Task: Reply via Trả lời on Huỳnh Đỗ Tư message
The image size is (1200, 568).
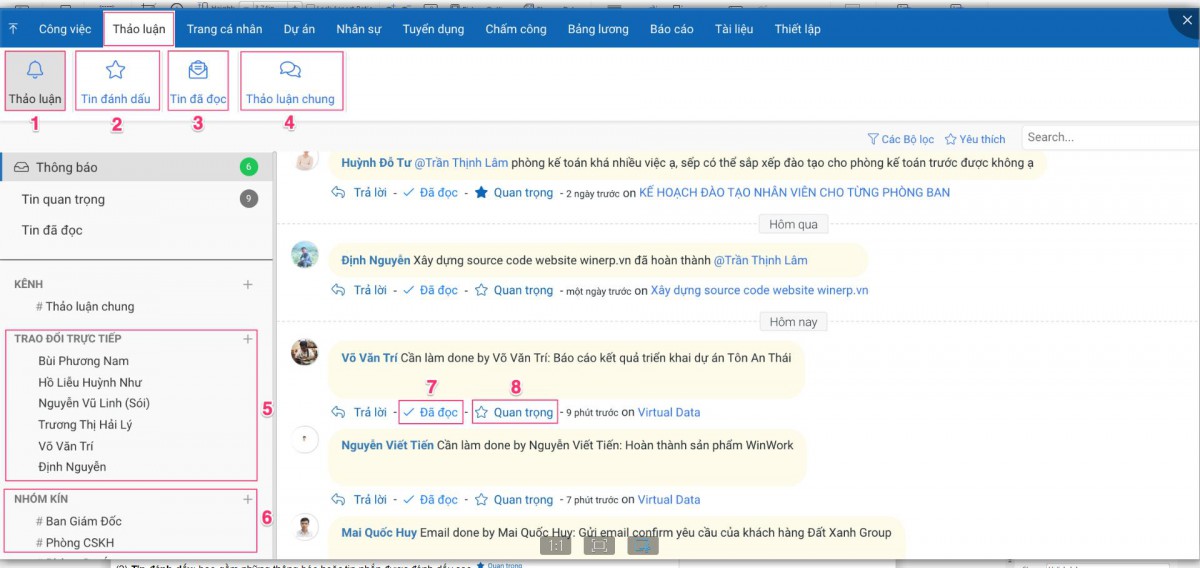Action: pos(370,192)
